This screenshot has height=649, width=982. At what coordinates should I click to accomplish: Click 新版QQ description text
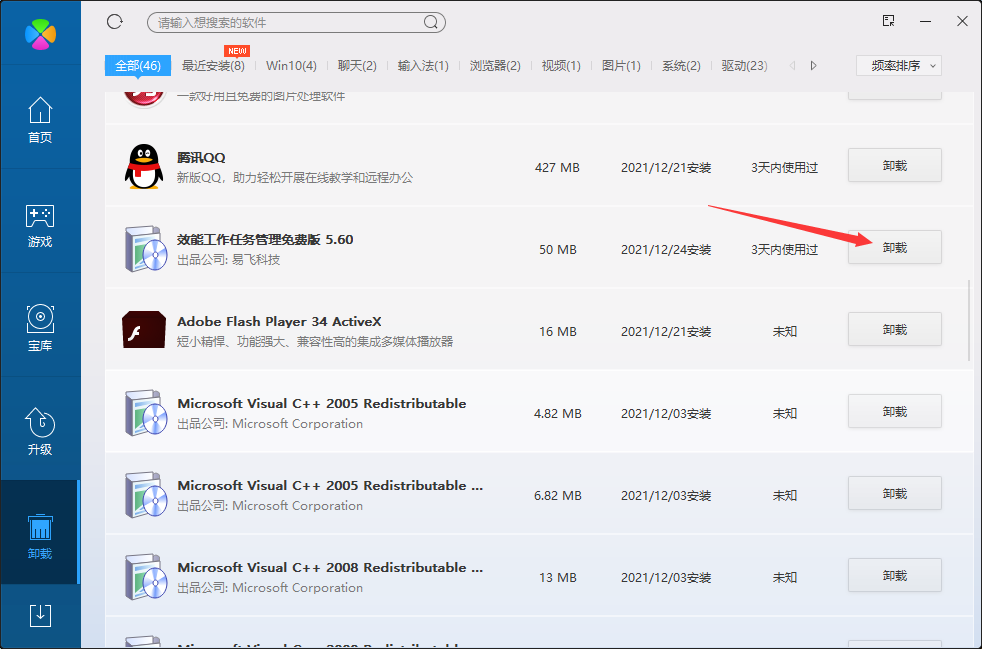(295, 177)
